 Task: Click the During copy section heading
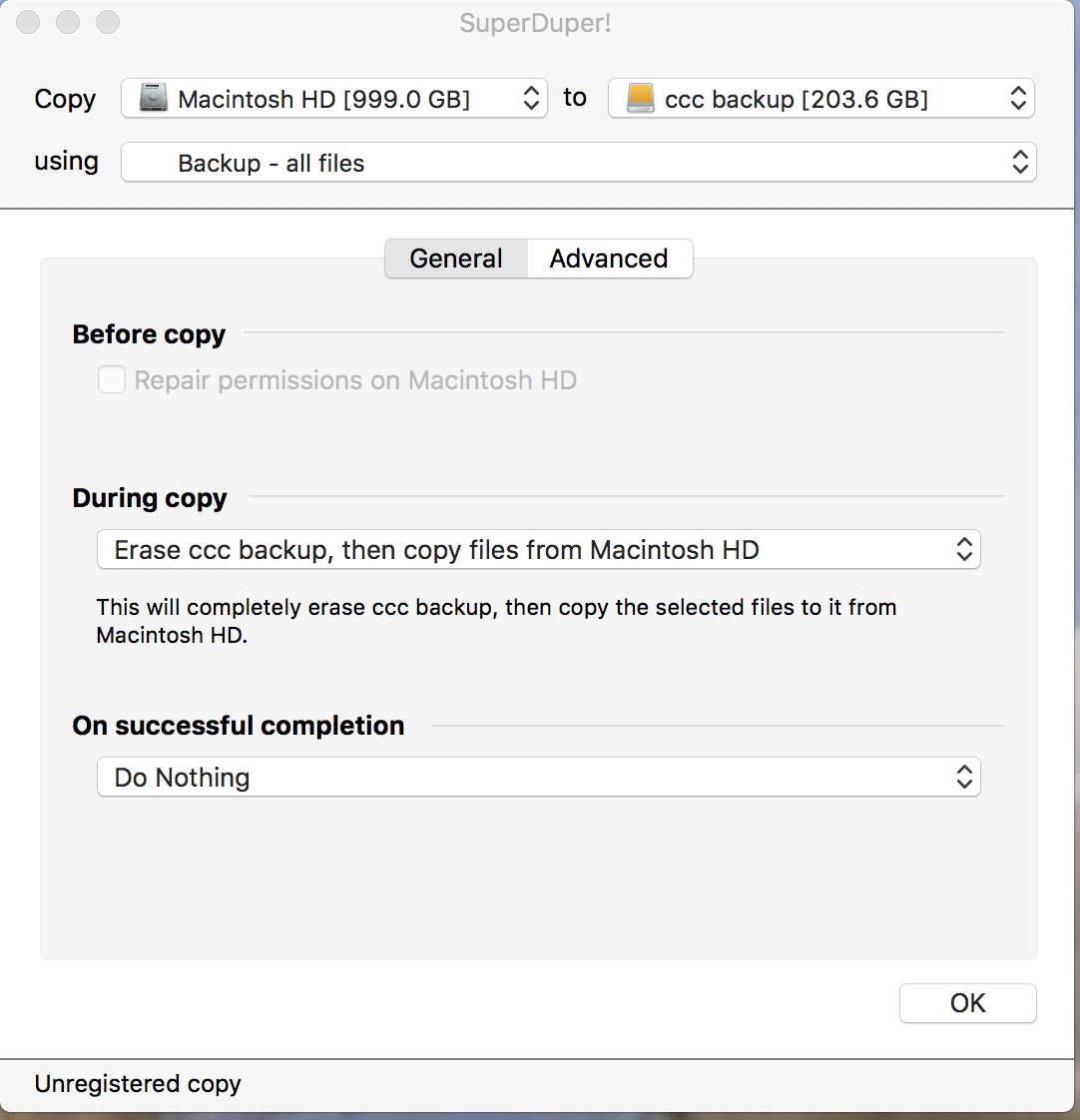150,498
